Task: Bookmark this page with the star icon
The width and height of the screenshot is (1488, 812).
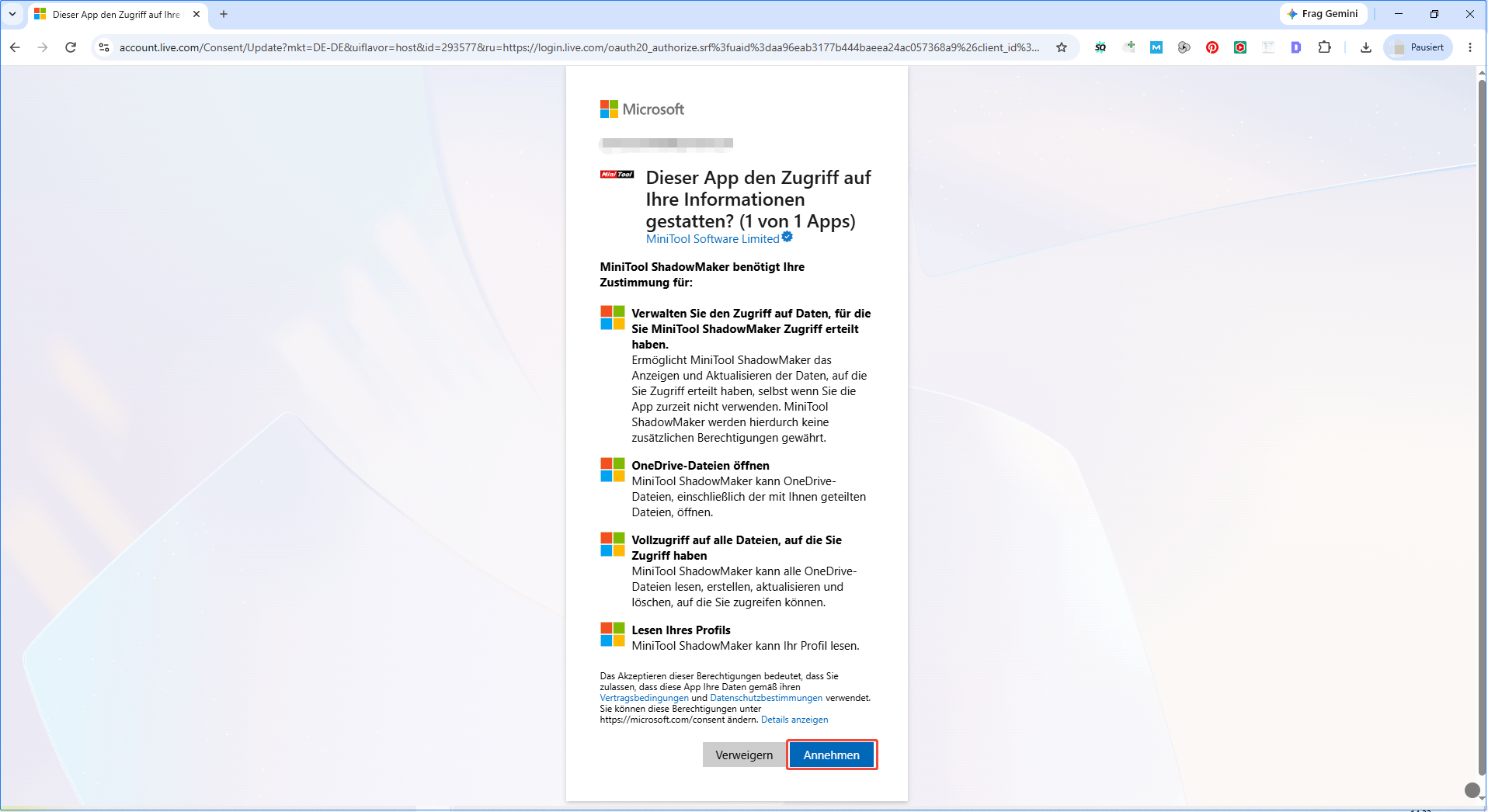Action: pyautogui.click(x=1062, y=47)
